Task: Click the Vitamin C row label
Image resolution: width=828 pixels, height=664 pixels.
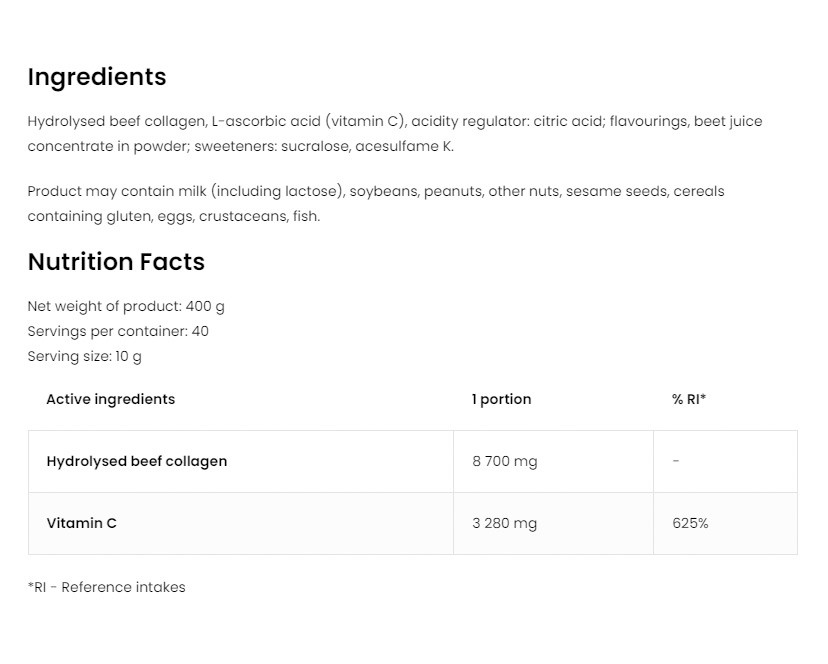Action: point(82,523)
